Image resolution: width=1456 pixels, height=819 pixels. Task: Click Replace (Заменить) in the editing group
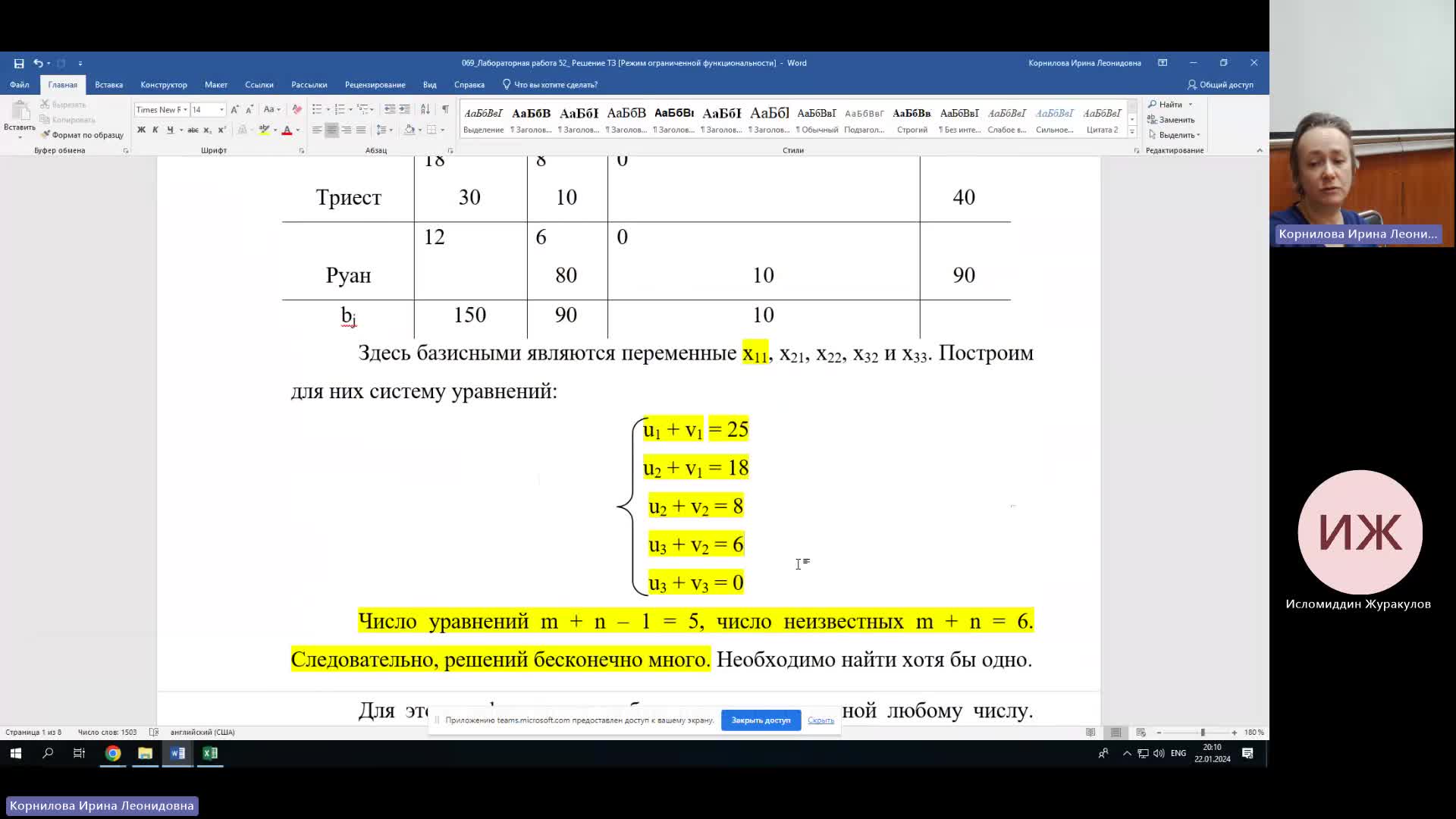point(1171,120)
